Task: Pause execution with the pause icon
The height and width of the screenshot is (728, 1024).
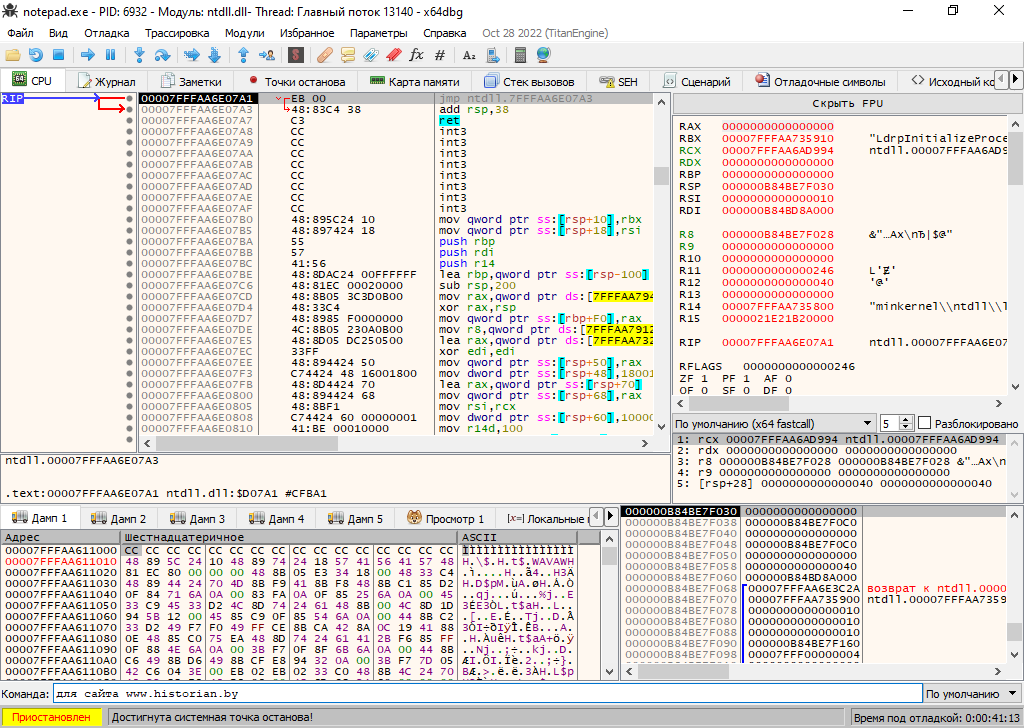Action: click(x=110, y=55)
